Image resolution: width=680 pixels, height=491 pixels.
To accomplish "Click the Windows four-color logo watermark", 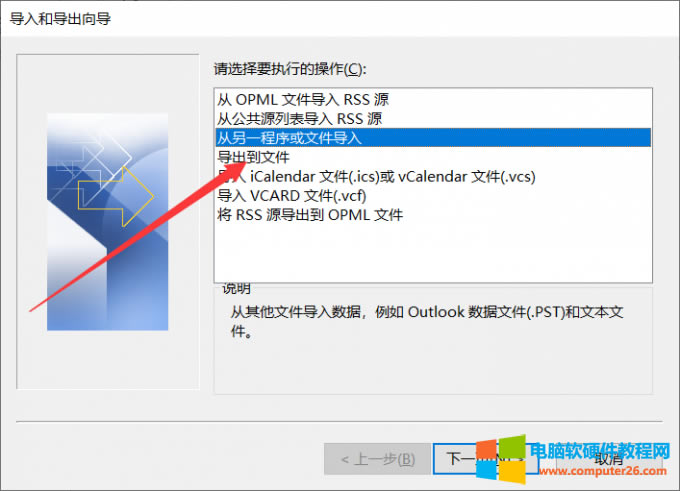I will click(501, 460).
